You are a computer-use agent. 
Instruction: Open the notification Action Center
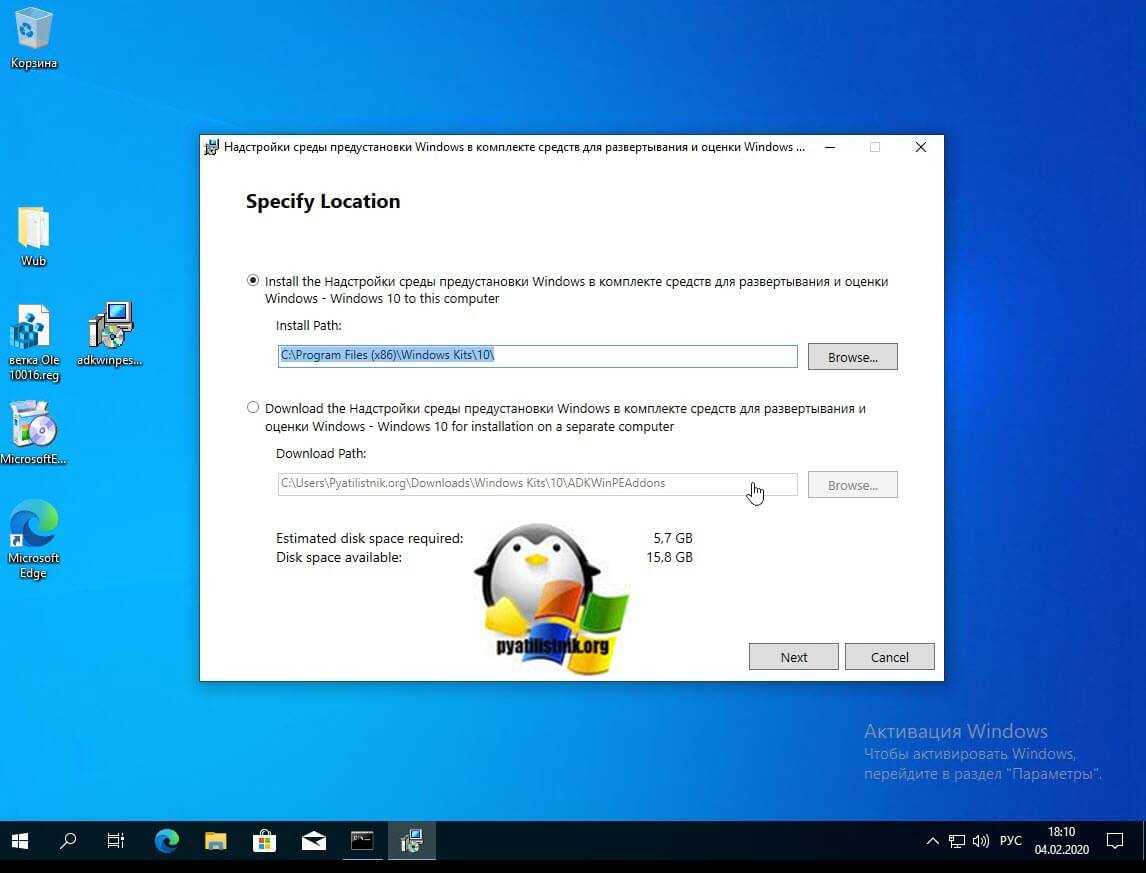click(x=1114, y=841)
